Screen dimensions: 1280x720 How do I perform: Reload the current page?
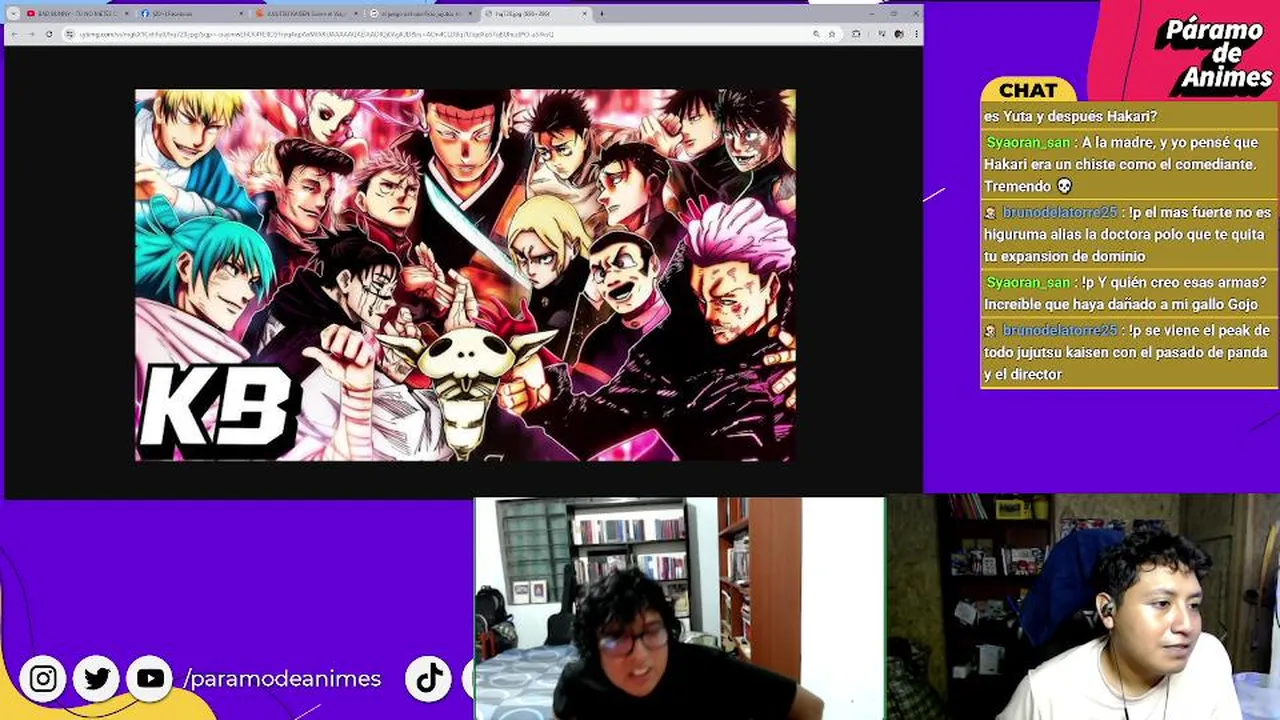48,34
